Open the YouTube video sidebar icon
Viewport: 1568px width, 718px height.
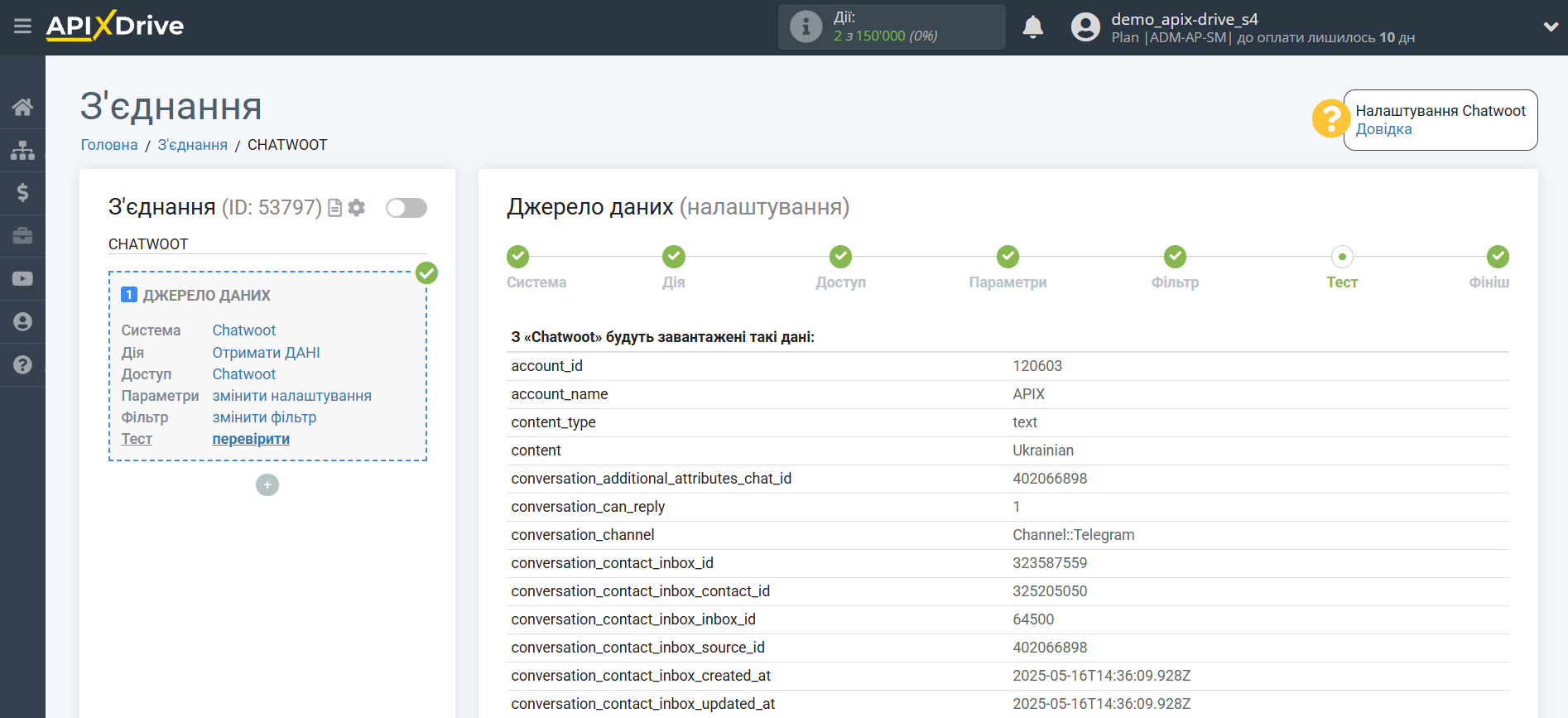(x=22, y=279)
